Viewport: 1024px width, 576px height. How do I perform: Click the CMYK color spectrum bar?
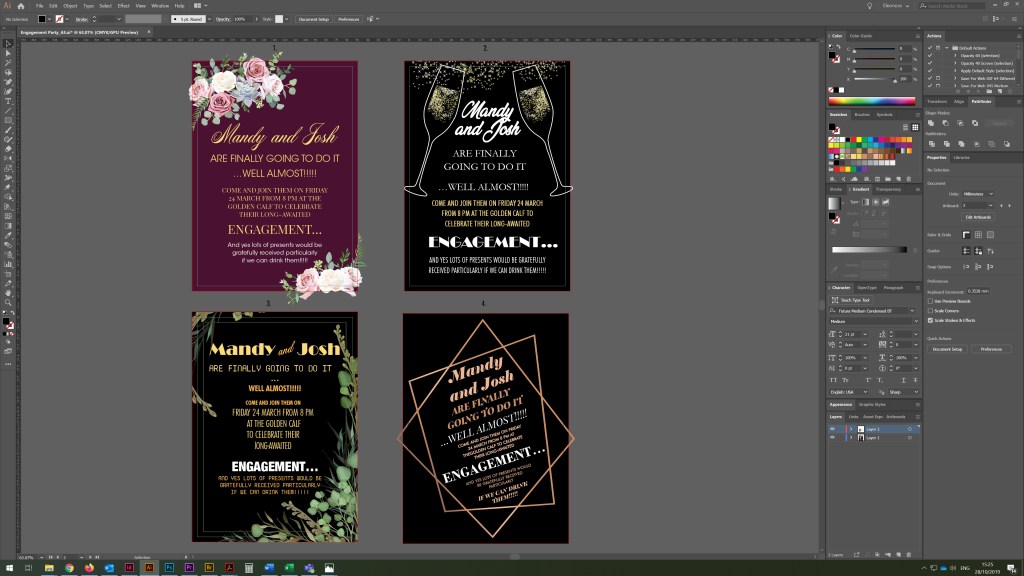click(871, 101)
